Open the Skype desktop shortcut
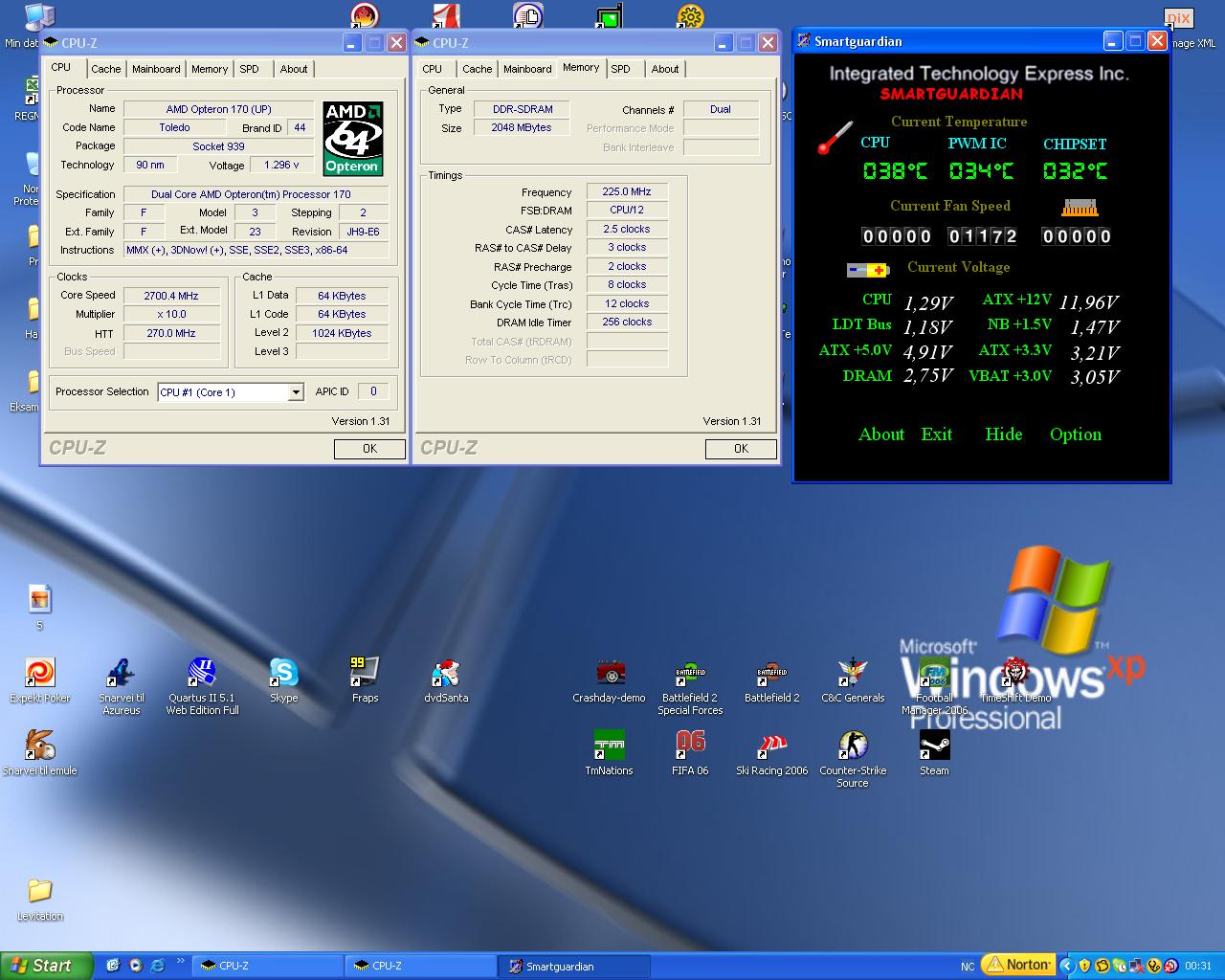The width and height of the screenshot is (1225, 980). click(283, 679)
